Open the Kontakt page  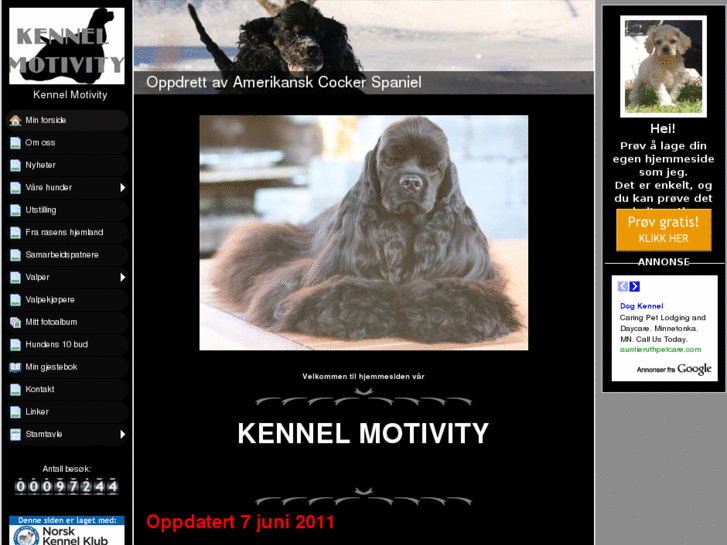pos(40,389)
